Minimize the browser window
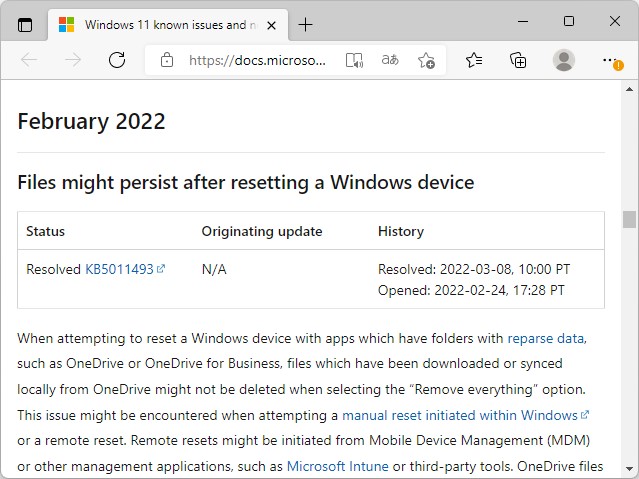 523,21
